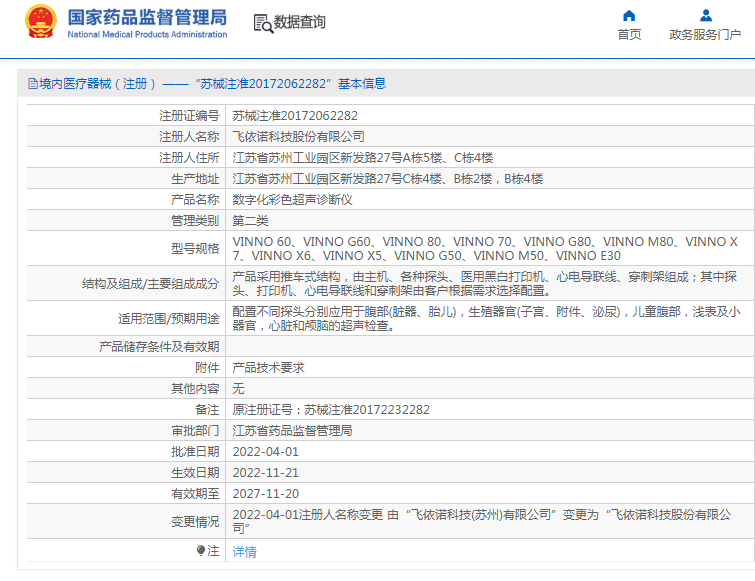This screenshot has width=755, height=581.
Task: Click the 产品名称 row label
Action: click(195, 200)
